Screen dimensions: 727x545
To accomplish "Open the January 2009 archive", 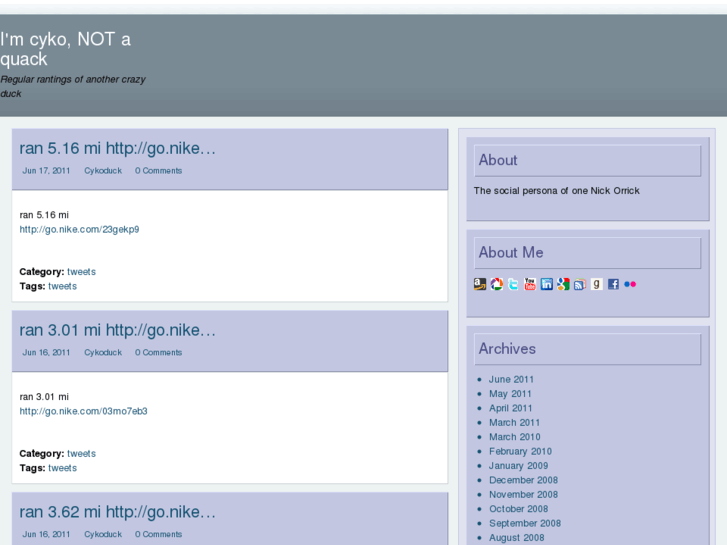I will [518, 466].
